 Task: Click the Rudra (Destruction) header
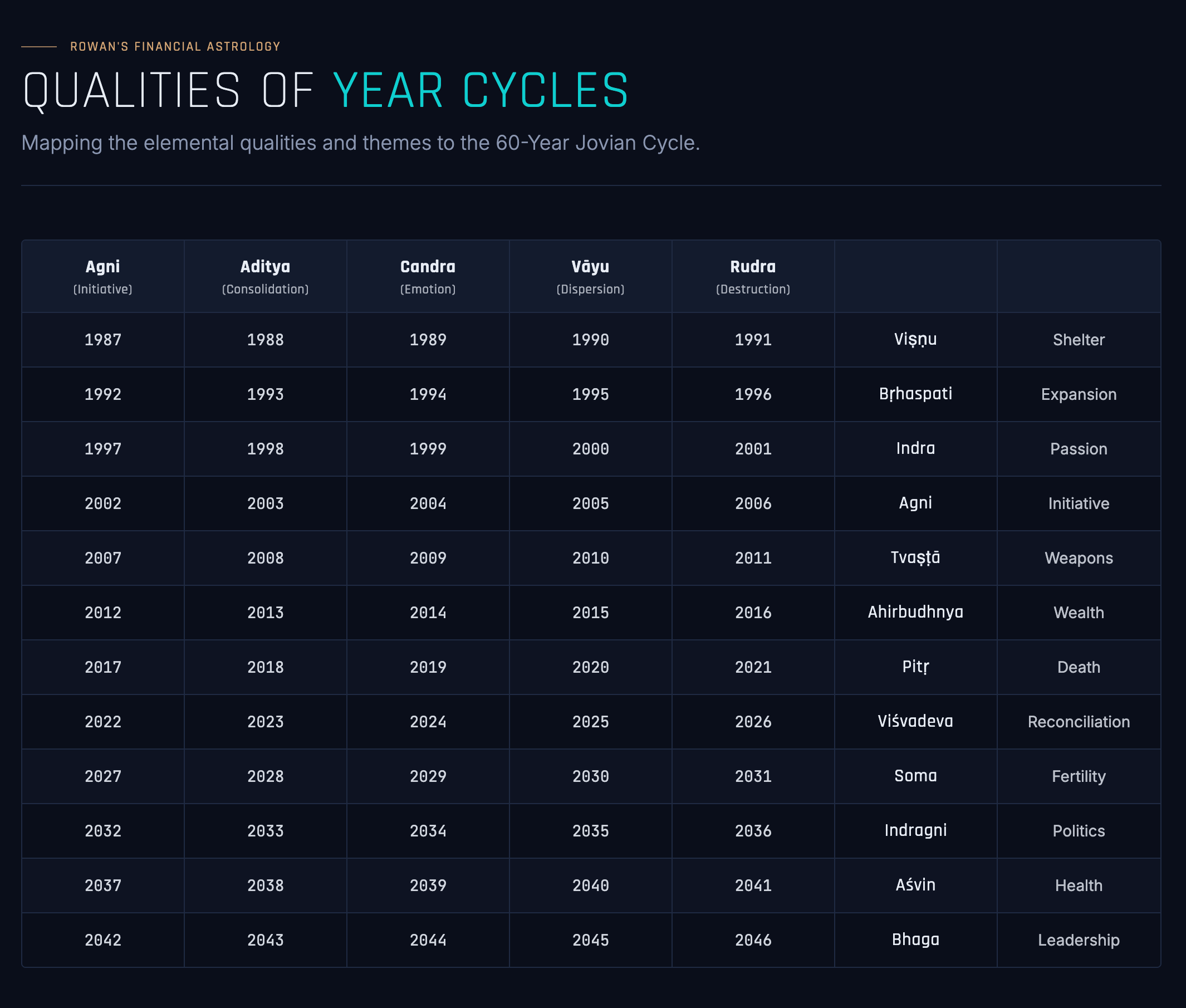pos(753,277)
